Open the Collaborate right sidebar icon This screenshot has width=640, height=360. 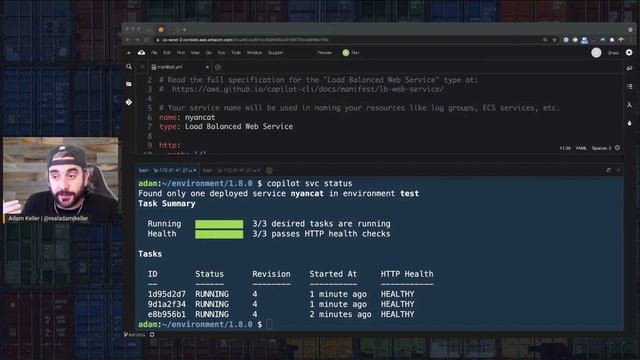click(629, 68)
